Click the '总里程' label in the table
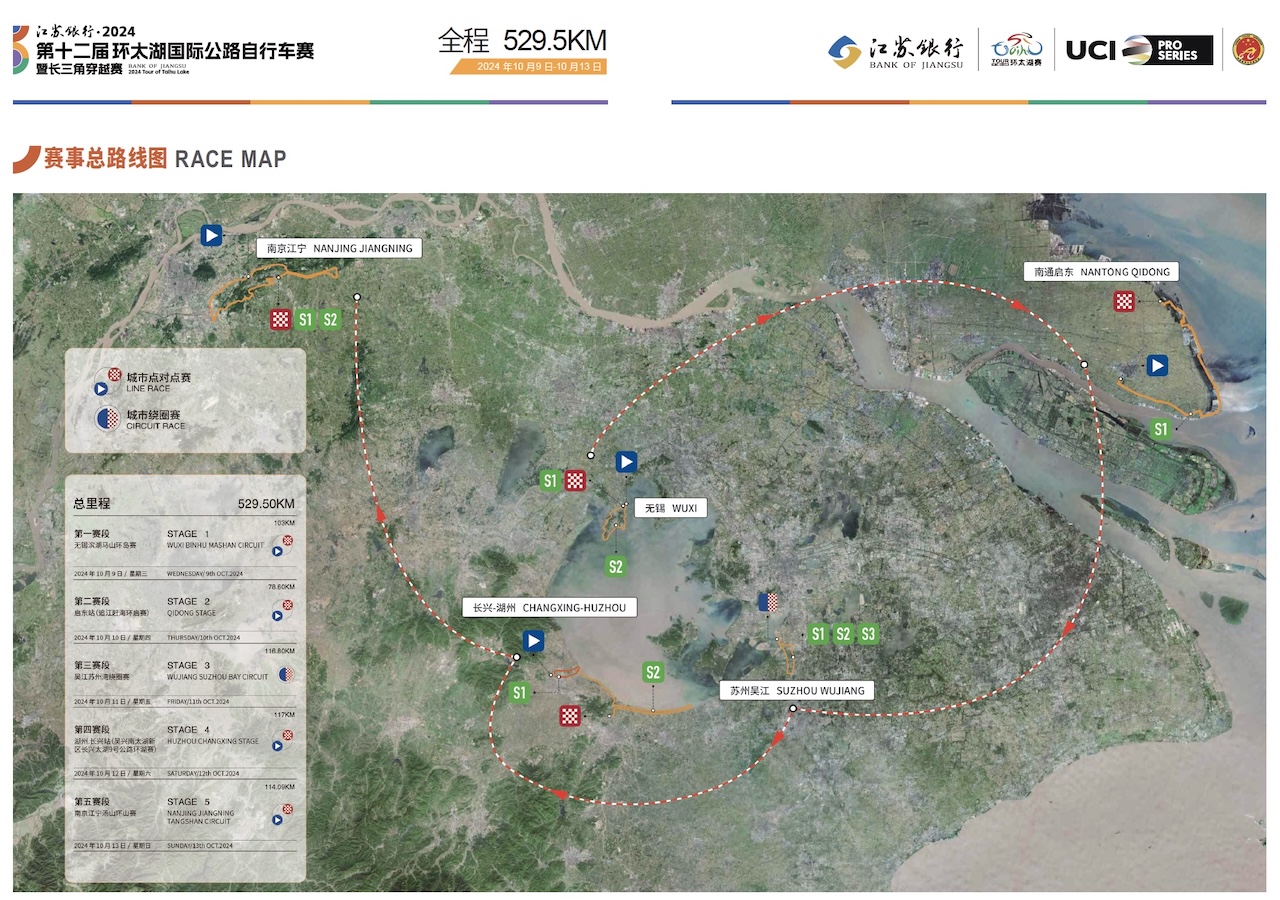The width and height of the screenshot is (1280, 900). pyautogui.click(x=91, y=503)
